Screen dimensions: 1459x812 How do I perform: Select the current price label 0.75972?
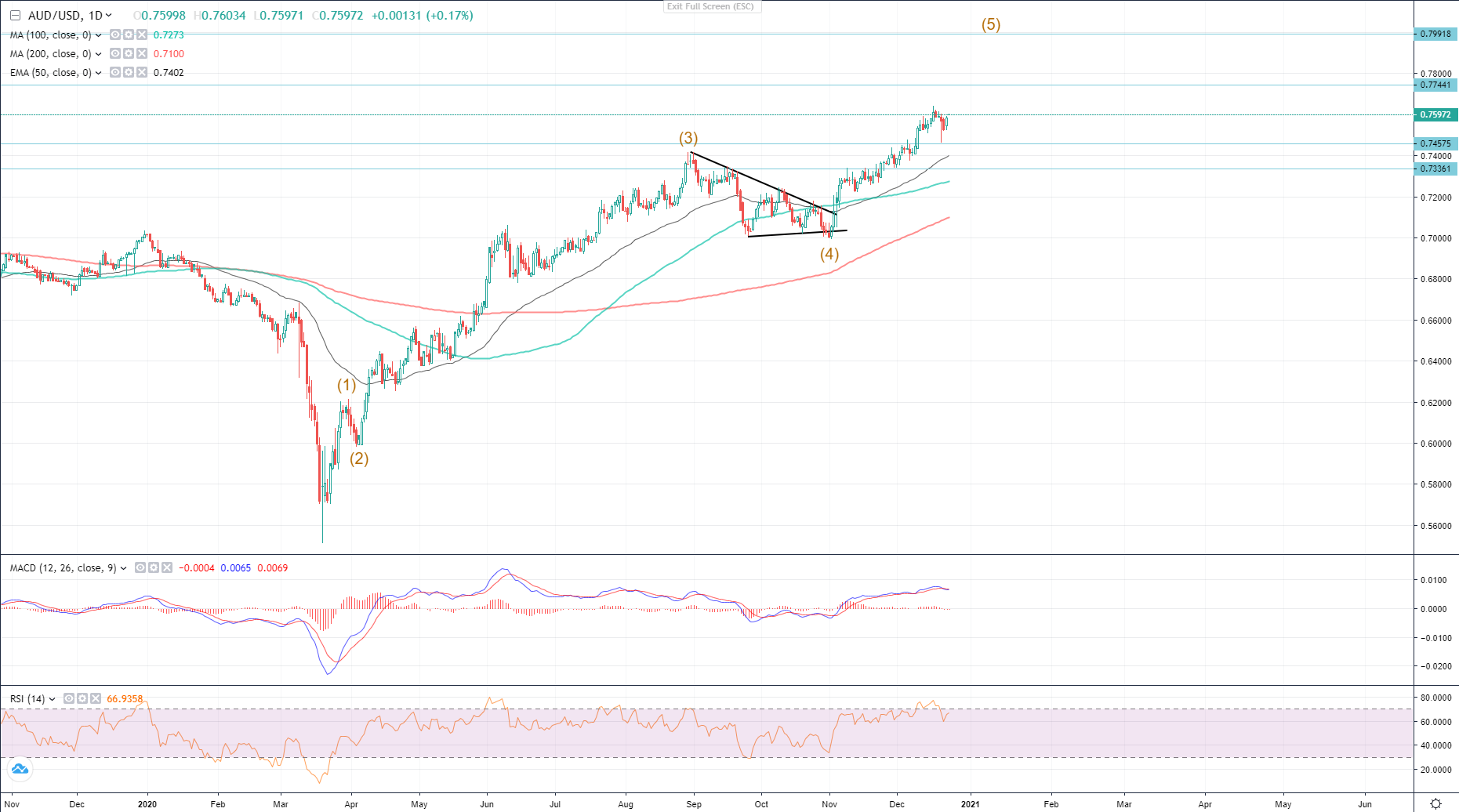tap(1435, 114)
